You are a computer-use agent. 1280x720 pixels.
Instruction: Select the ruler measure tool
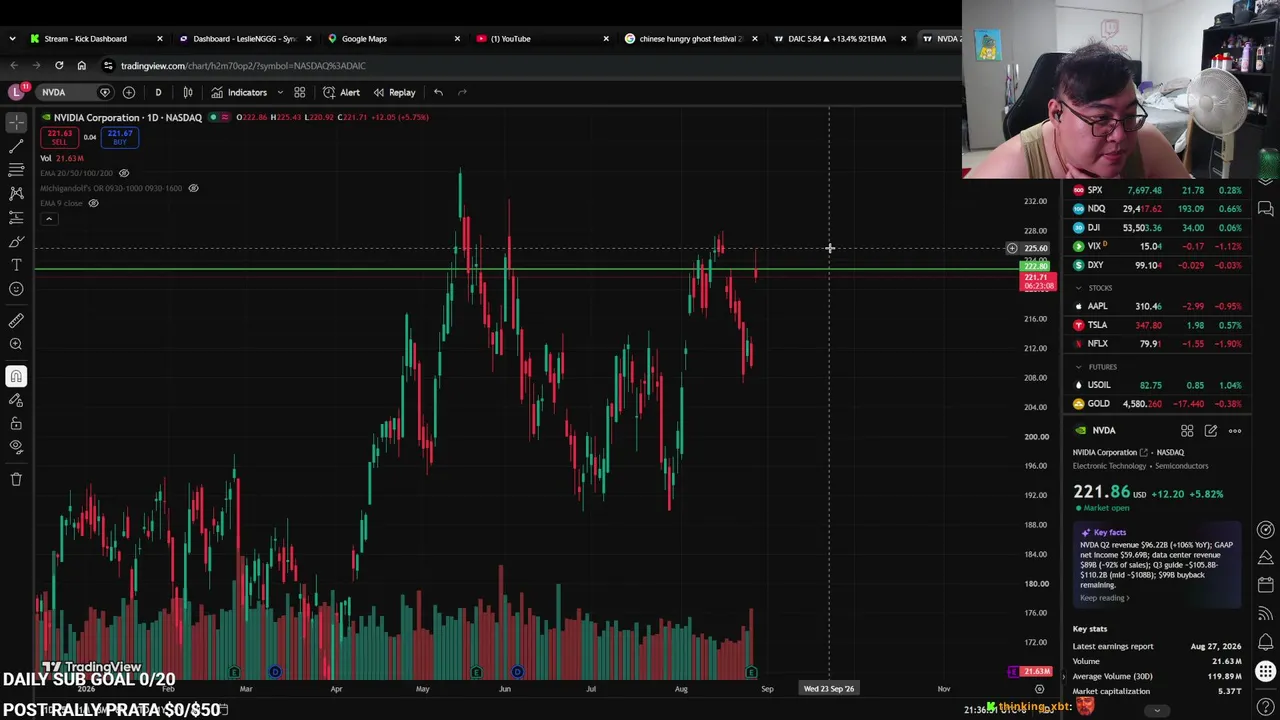point(16,321)
